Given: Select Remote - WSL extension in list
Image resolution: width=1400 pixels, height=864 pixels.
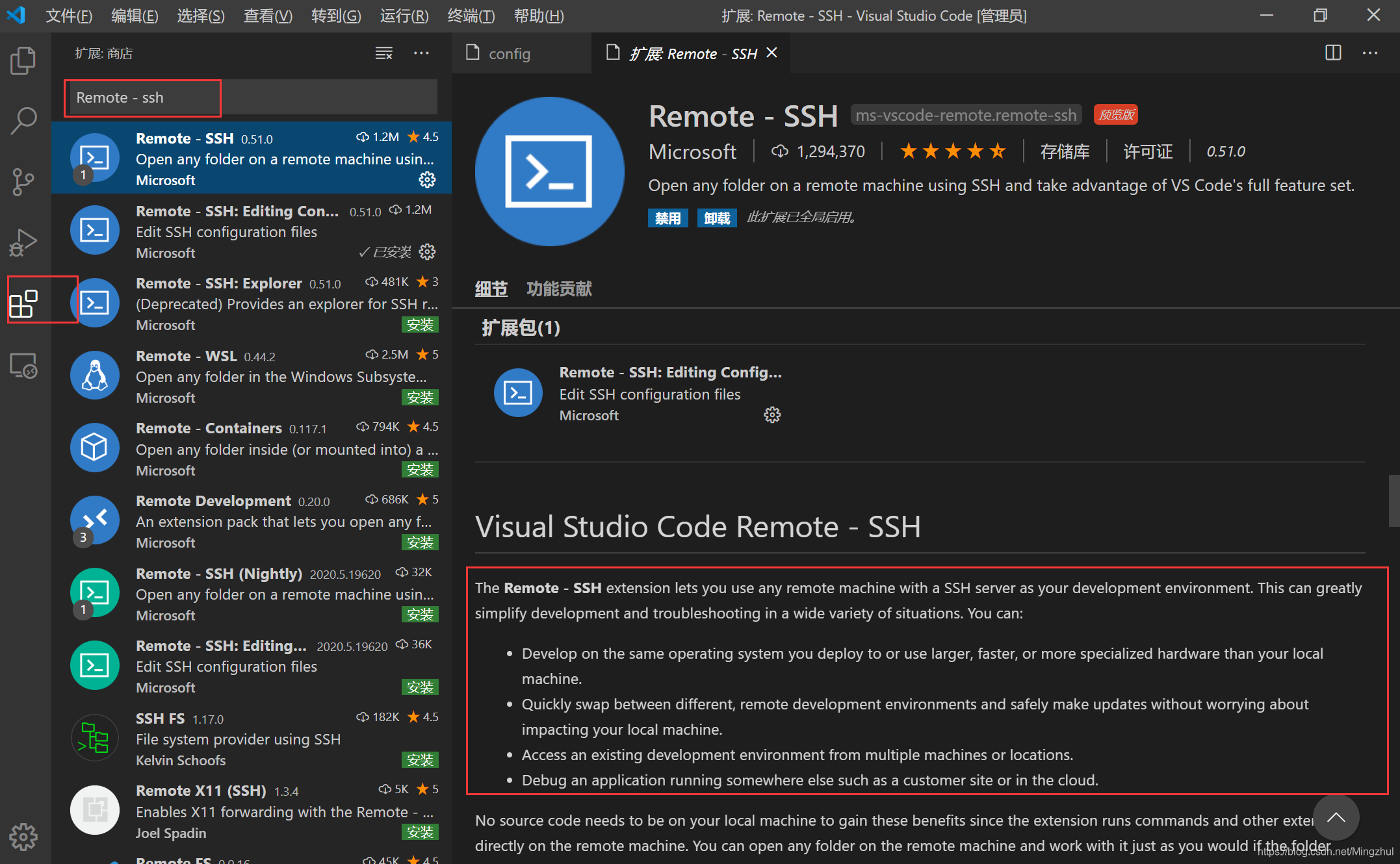Looking at the screenshot, I should 252,376.
